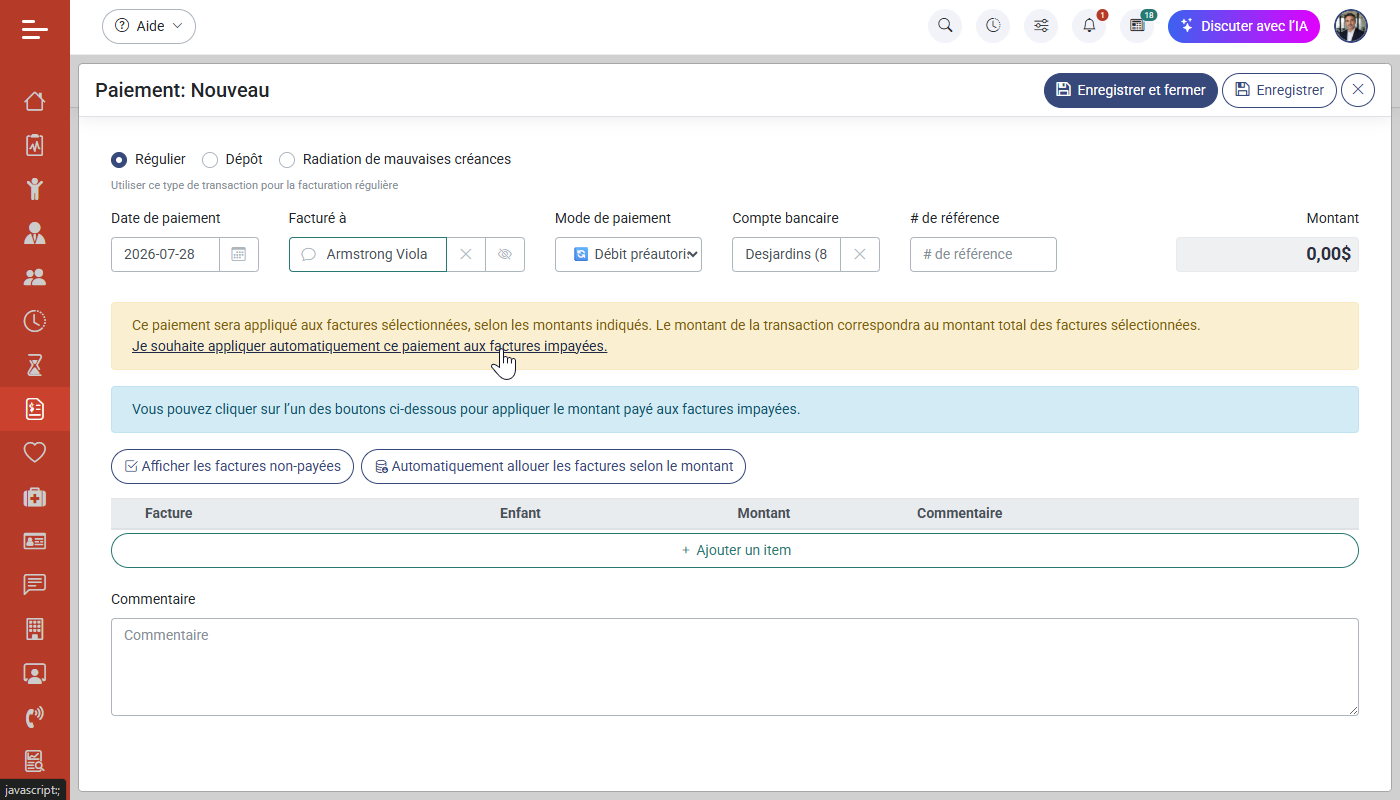The width and height of the screenshot is (1400, 800).
Task: Open the phone call sidebar icon
Action: pos(35,717)
